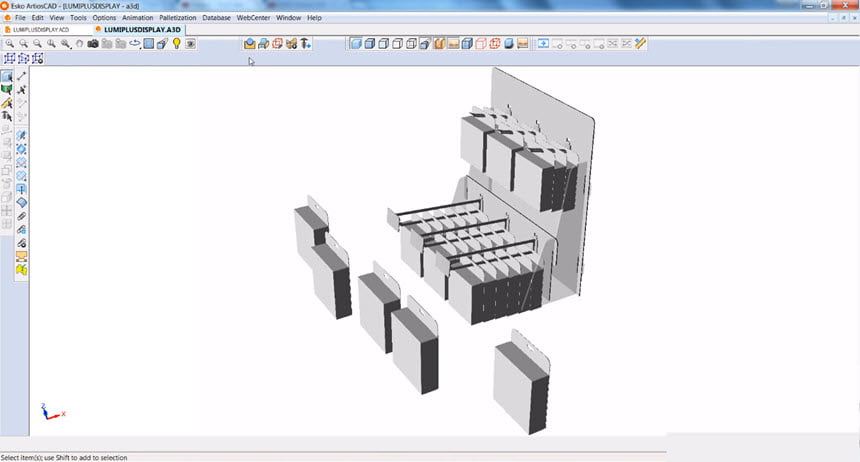The width and height of the screenshot is (860, 462).
Task: Click the camera snapshot icon
Action: point(93,43)
